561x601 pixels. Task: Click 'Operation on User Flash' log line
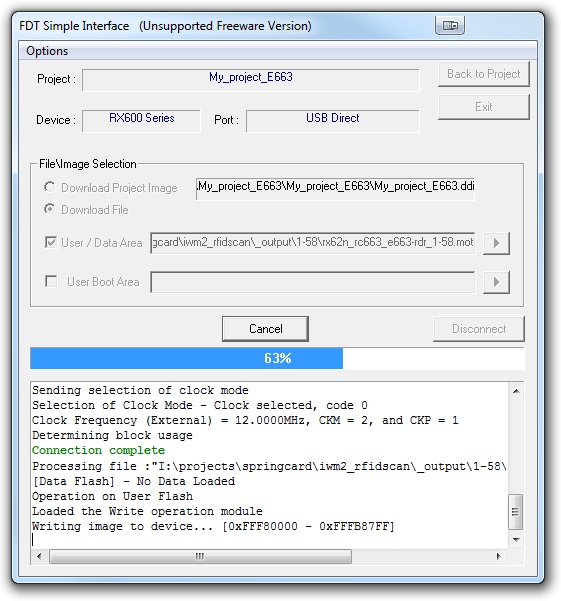[x=112, y=496]
